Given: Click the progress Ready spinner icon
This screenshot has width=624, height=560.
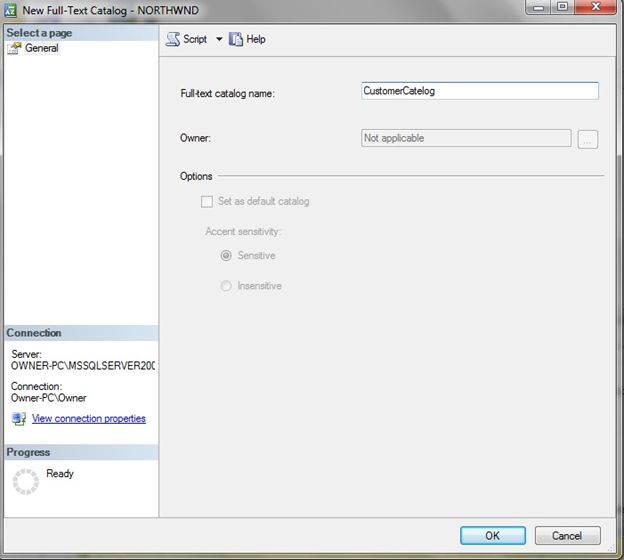Looking at the screenshot, I should [26, 482].
